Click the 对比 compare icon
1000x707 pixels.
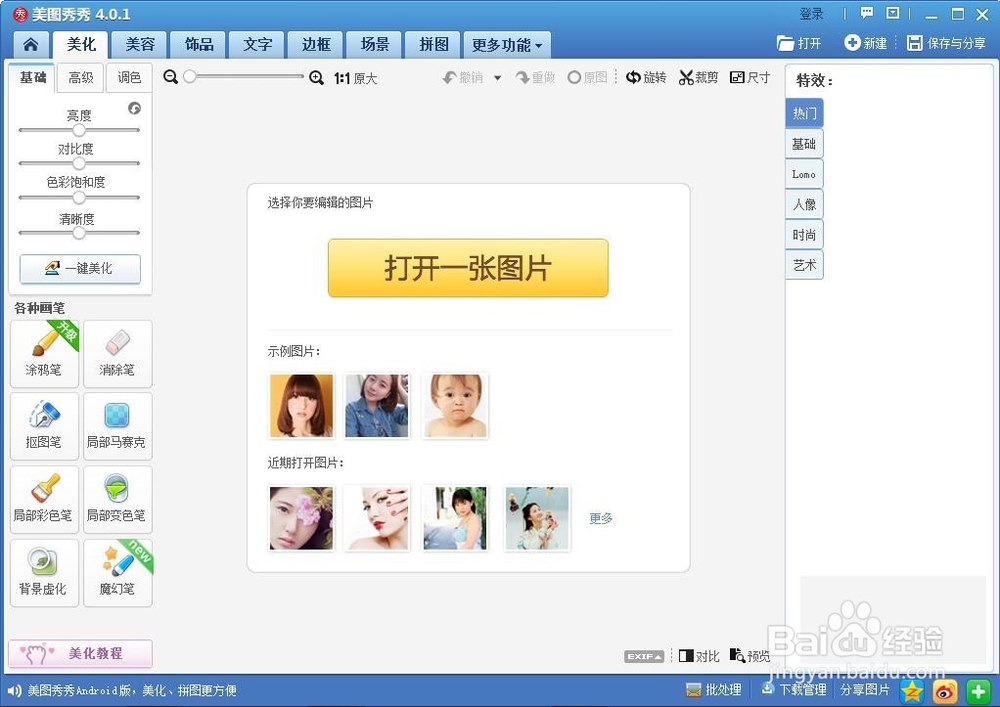(699, 656)
